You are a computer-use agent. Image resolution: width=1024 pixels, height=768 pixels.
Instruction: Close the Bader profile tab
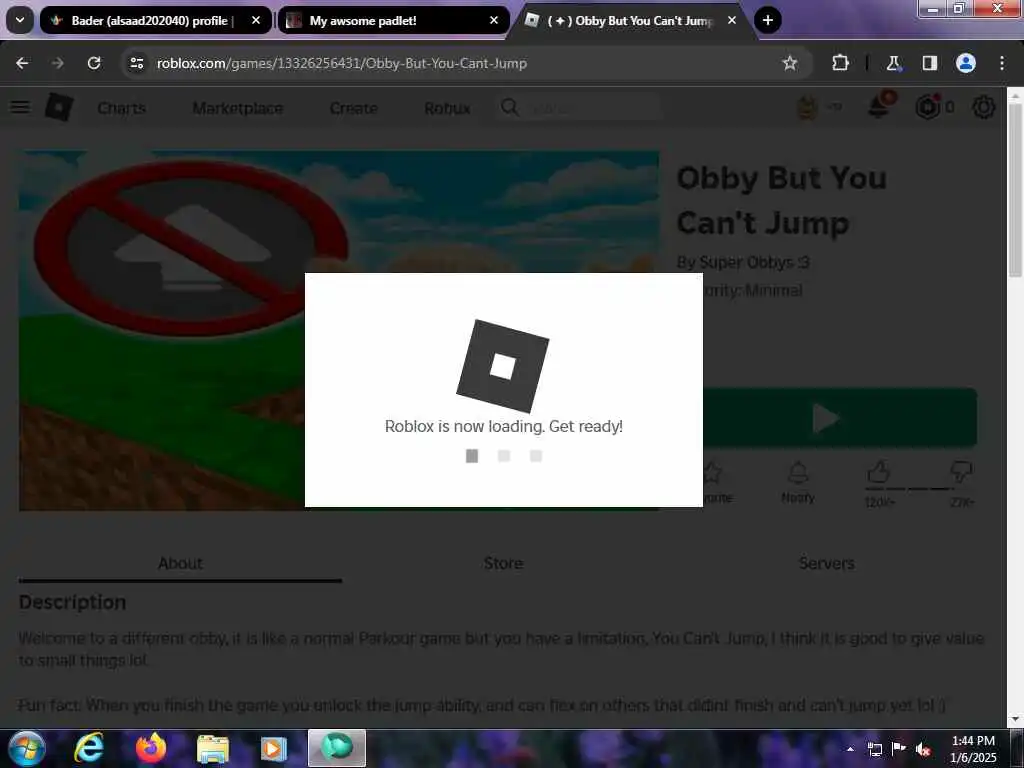[256, 20]
